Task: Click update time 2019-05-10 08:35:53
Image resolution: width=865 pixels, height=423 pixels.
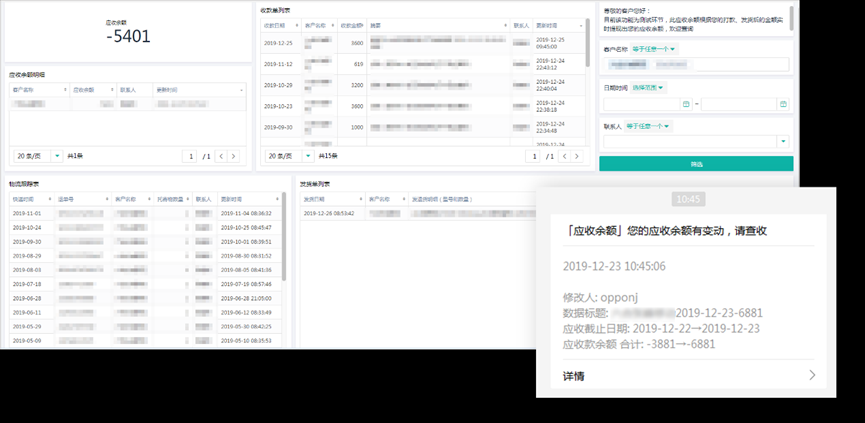Action: point(246,341)
